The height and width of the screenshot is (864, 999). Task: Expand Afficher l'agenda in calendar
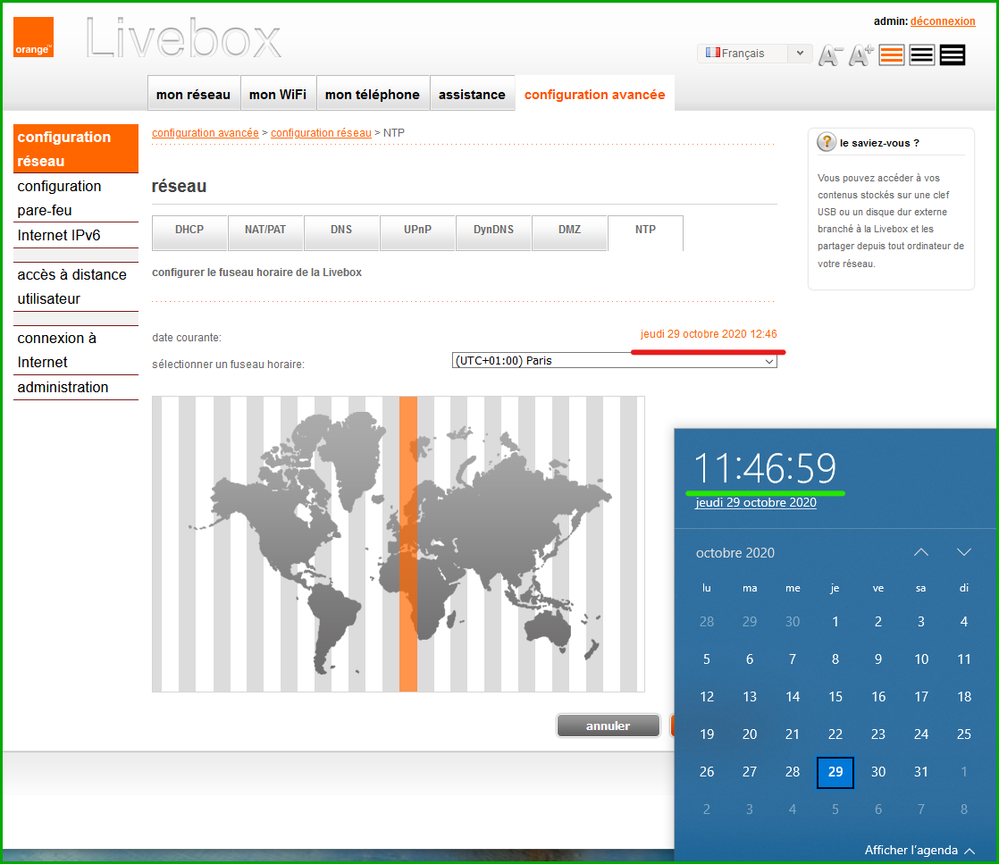[x=919, y=850]
